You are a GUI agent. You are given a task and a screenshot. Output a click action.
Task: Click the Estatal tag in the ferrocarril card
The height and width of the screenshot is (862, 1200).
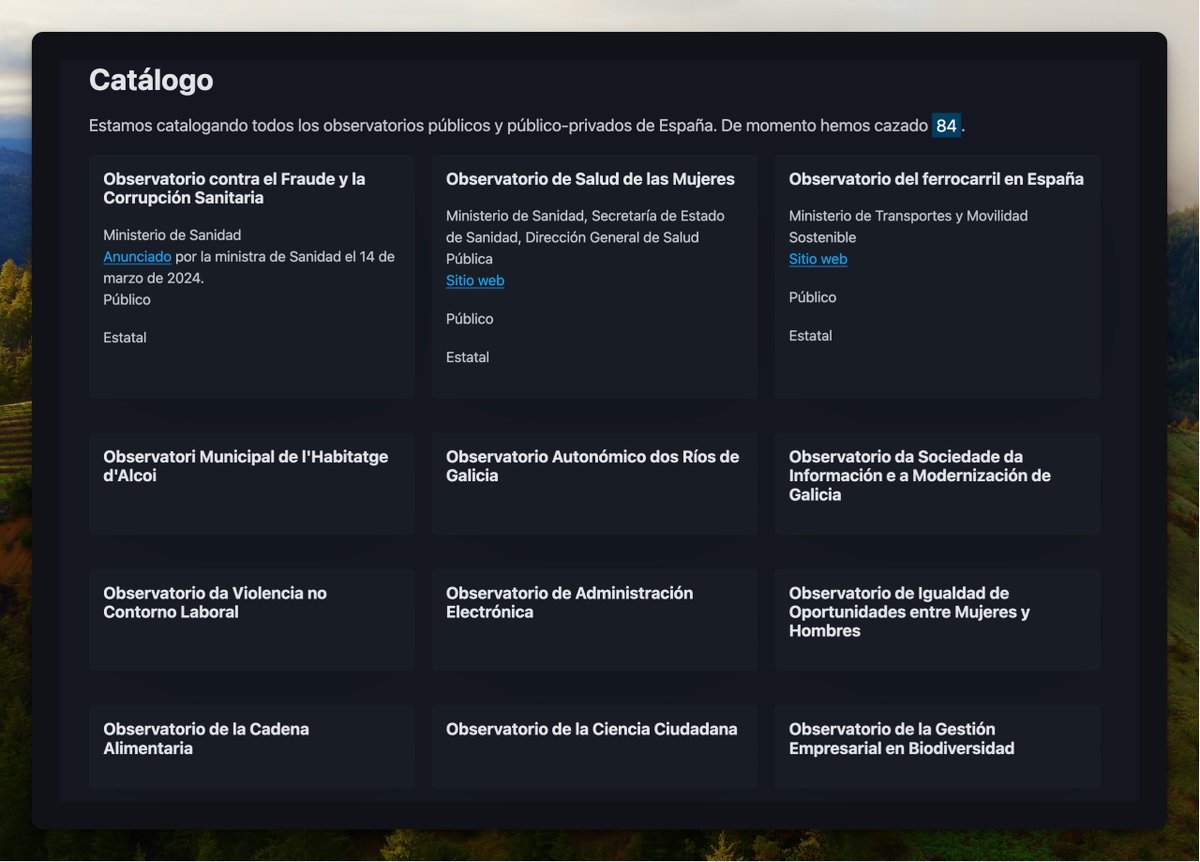click(810, 335)
